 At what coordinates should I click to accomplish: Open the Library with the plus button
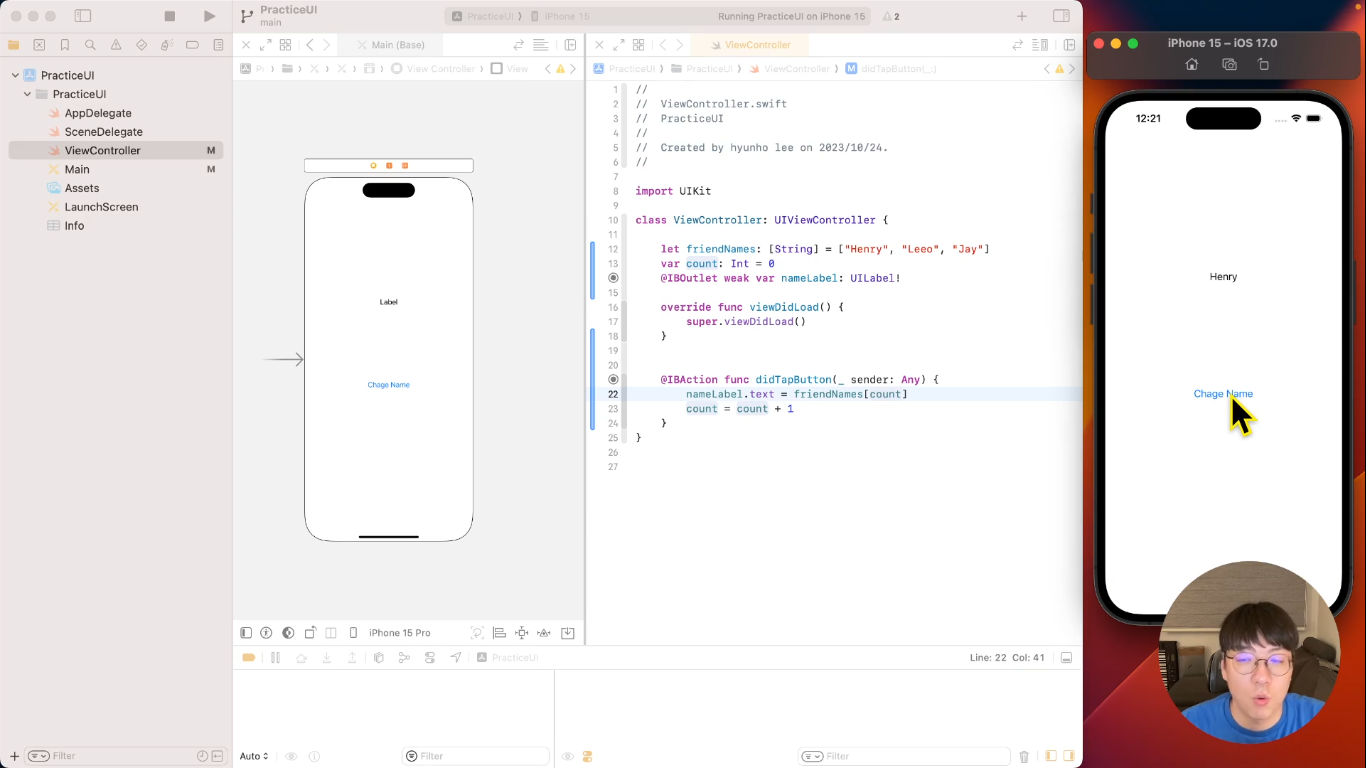click(1022, 16)
